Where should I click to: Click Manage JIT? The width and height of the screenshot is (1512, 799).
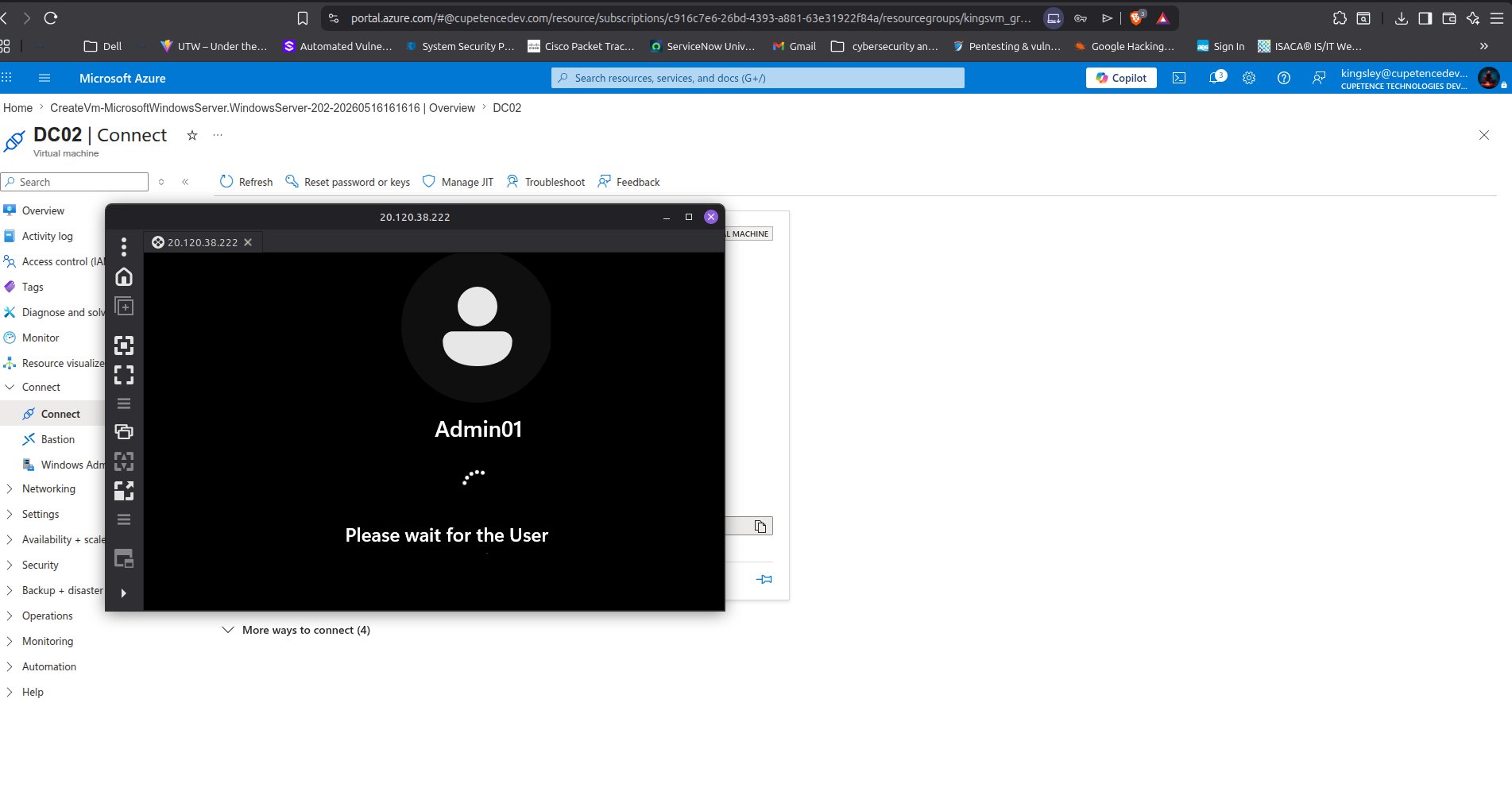point(458,182)
